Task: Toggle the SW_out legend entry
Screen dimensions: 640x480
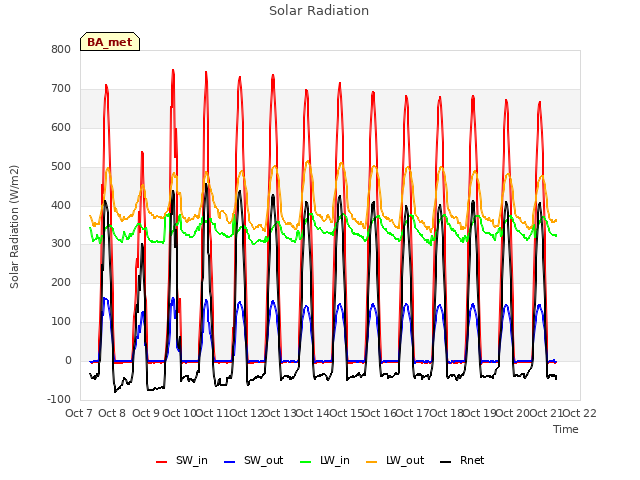Action: (253, 460)
